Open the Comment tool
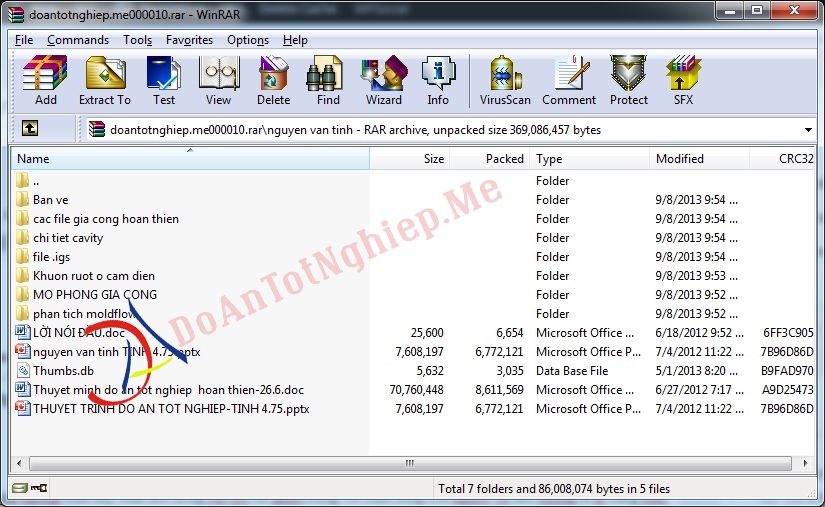Screen dimensions: 825x507 pyautogui.click(x=569, y=80)
